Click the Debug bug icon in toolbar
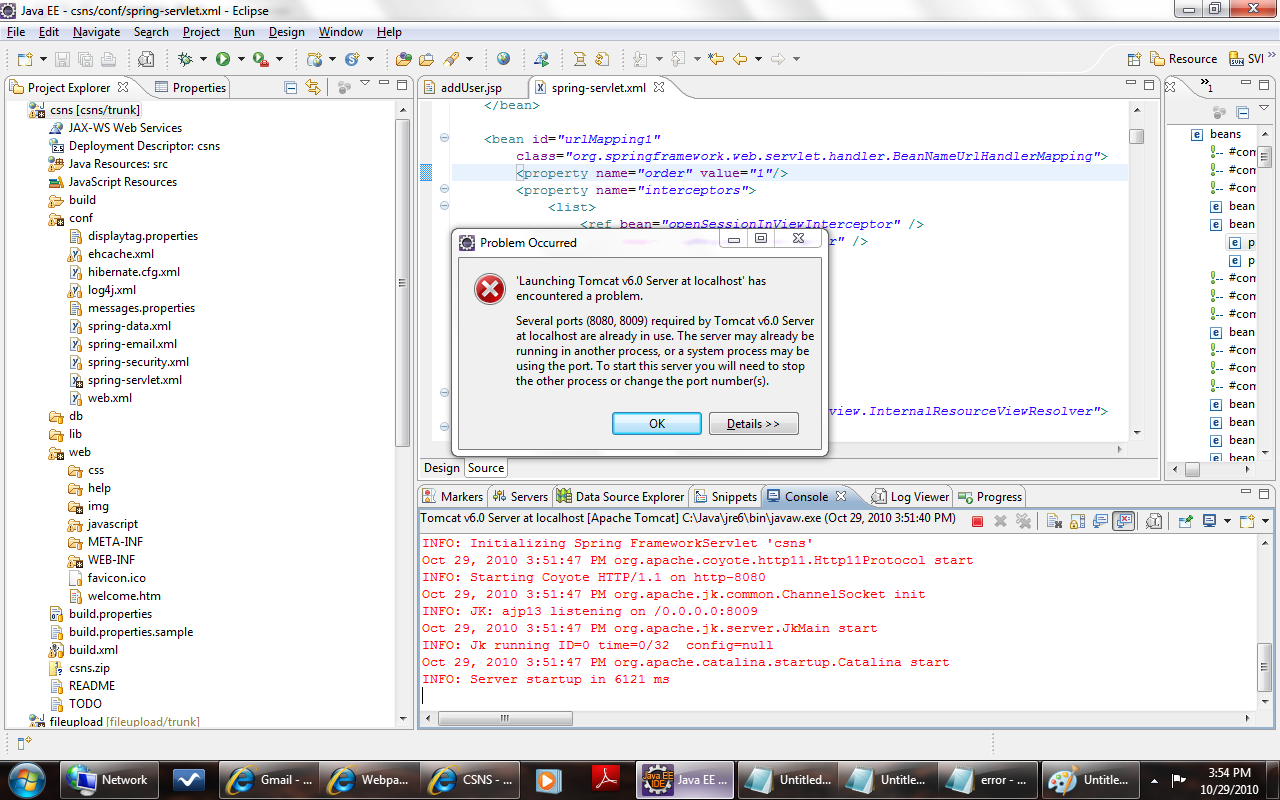The image size is (1280, 800). tap(186, 59)
